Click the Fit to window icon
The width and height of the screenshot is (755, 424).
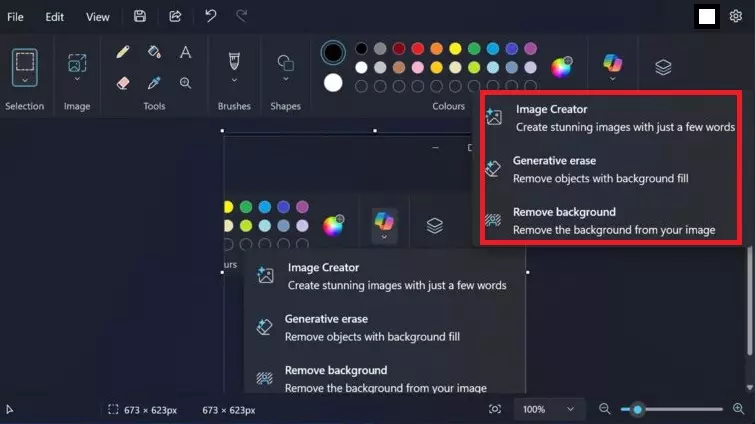(x=495, y=409)
